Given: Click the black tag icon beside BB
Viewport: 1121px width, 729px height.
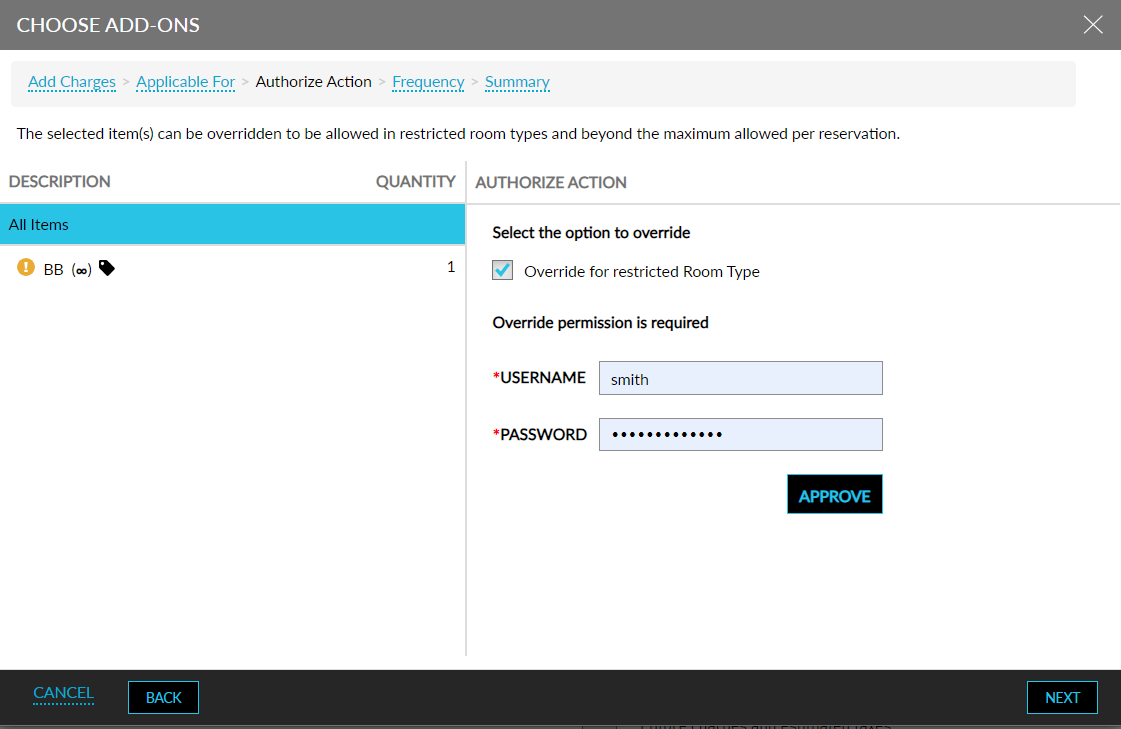Looking at the screenshot, I should 106,268.
